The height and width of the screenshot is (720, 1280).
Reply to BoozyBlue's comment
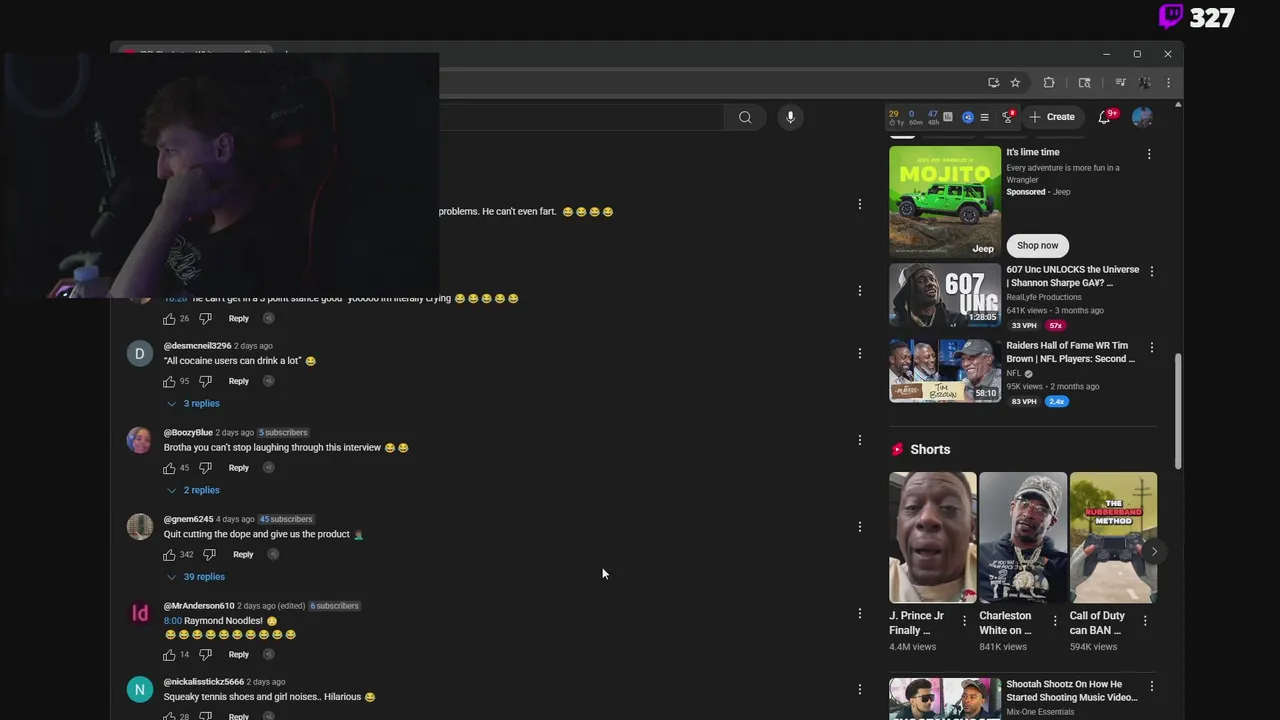(x=238, y=468)
